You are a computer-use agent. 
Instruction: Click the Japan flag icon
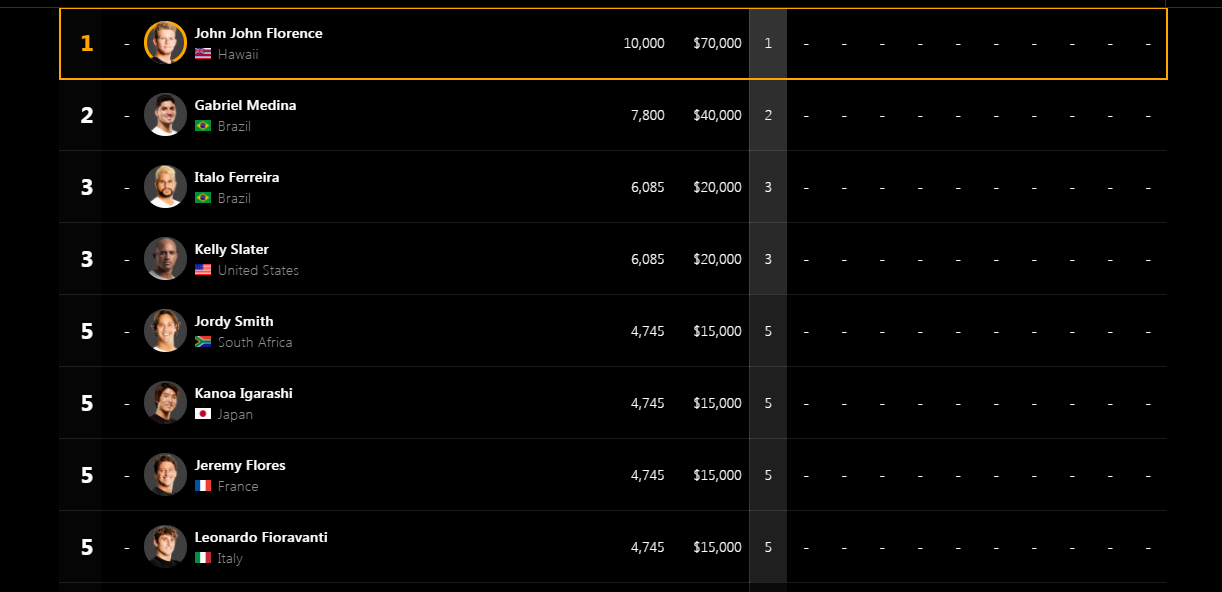coord(203,414)
